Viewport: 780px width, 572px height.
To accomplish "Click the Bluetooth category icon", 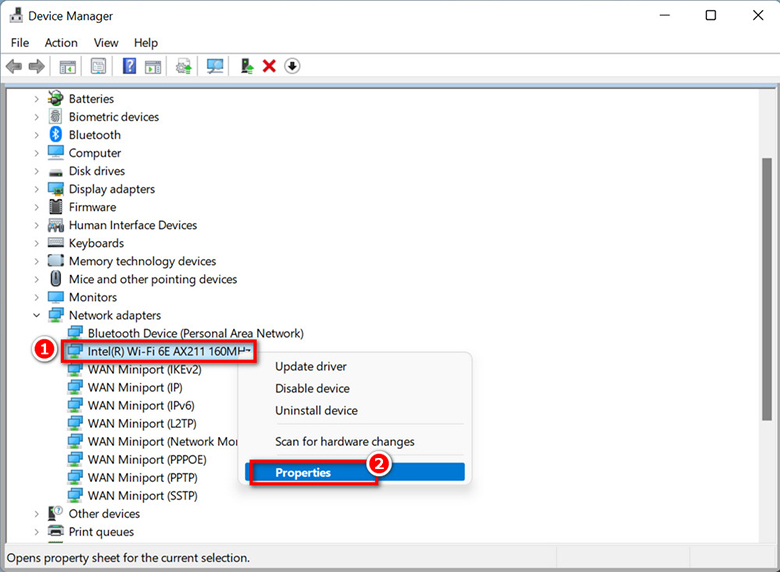I will pyautogui.click(x=56, y=135).
